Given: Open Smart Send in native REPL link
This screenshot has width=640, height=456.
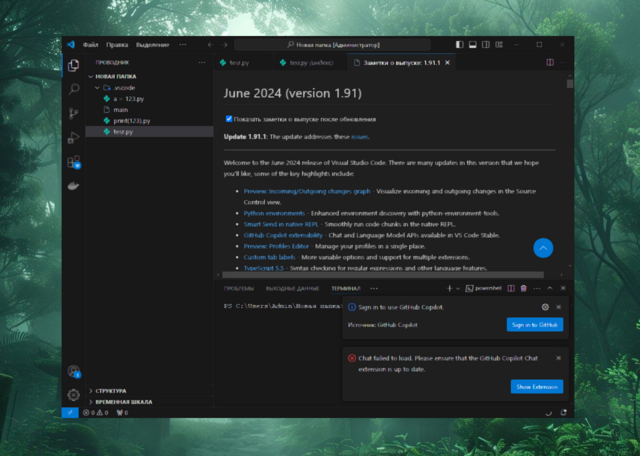Looking at the screenshot, I should (x=281, y=224).
